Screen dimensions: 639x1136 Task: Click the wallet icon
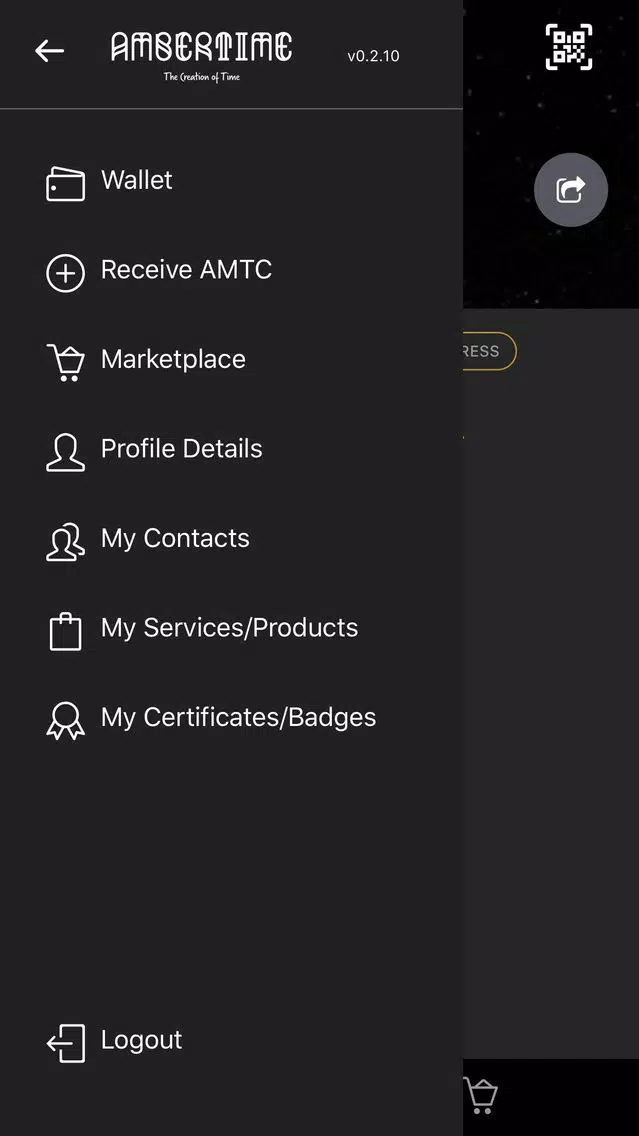[65, 183]
